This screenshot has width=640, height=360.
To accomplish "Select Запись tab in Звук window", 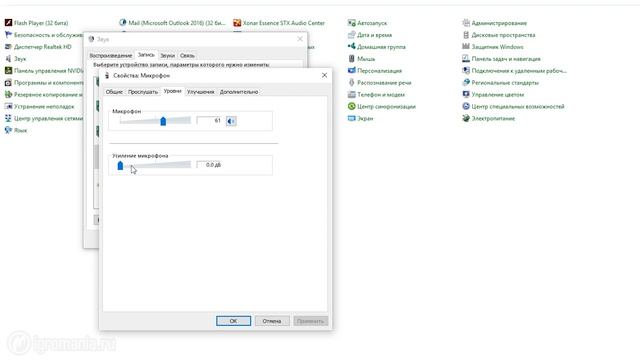I will click(146, 55).
